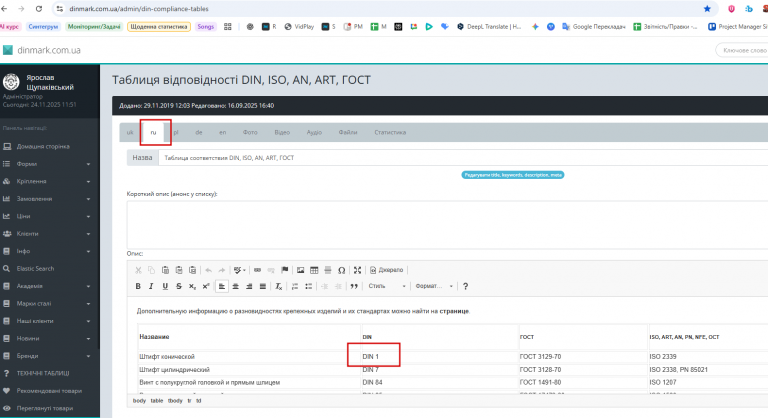The height and width of the screenshot is (418, 768).
Task: Center align the text
Action: [236, 286]
